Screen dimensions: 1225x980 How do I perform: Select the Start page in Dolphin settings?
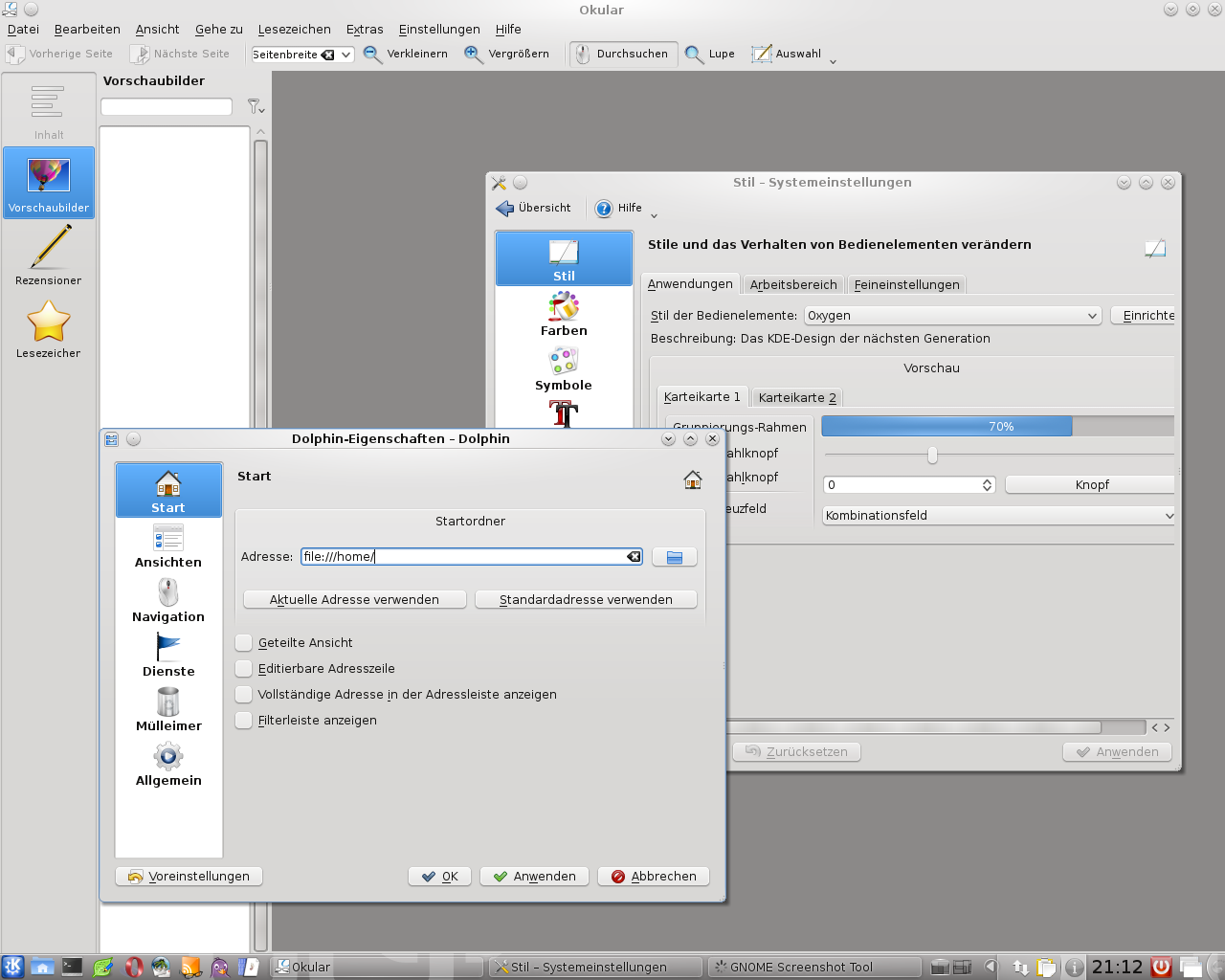pyautogui.click(x=168, y=490)
